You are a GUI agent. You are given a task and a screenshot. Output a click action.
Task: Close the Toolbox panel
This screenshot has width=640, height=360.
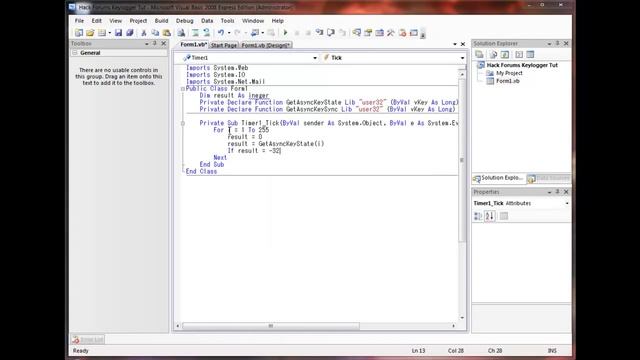click(164, 43)
